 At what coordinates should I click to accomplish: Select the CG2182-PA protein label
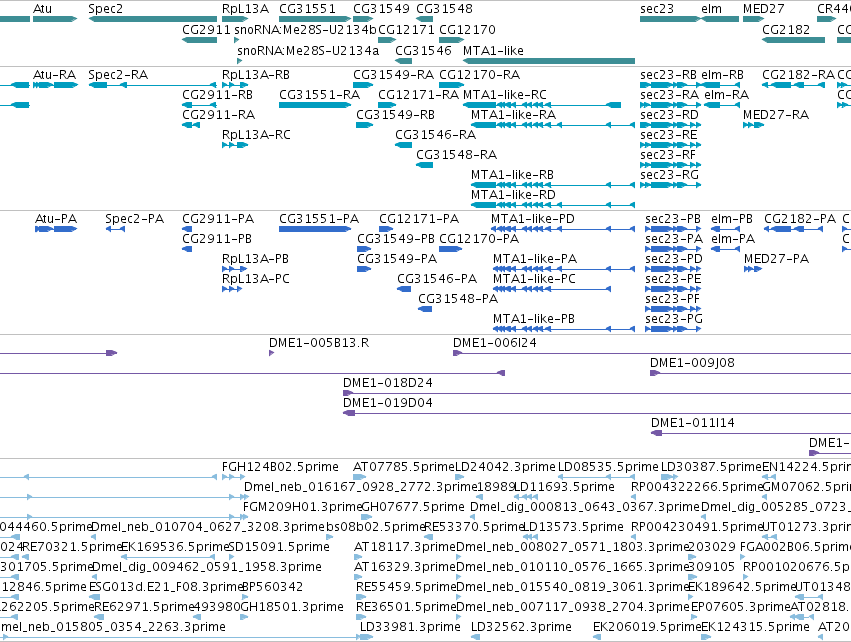coord(800,219)
